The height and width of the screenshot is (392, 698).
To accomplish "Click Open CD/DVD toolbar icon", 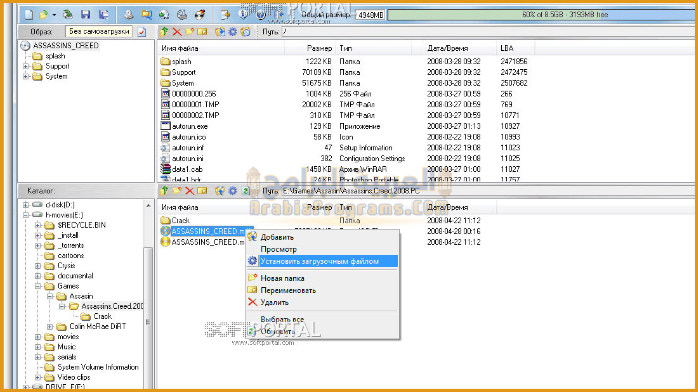I will click(x=68, y=15).
